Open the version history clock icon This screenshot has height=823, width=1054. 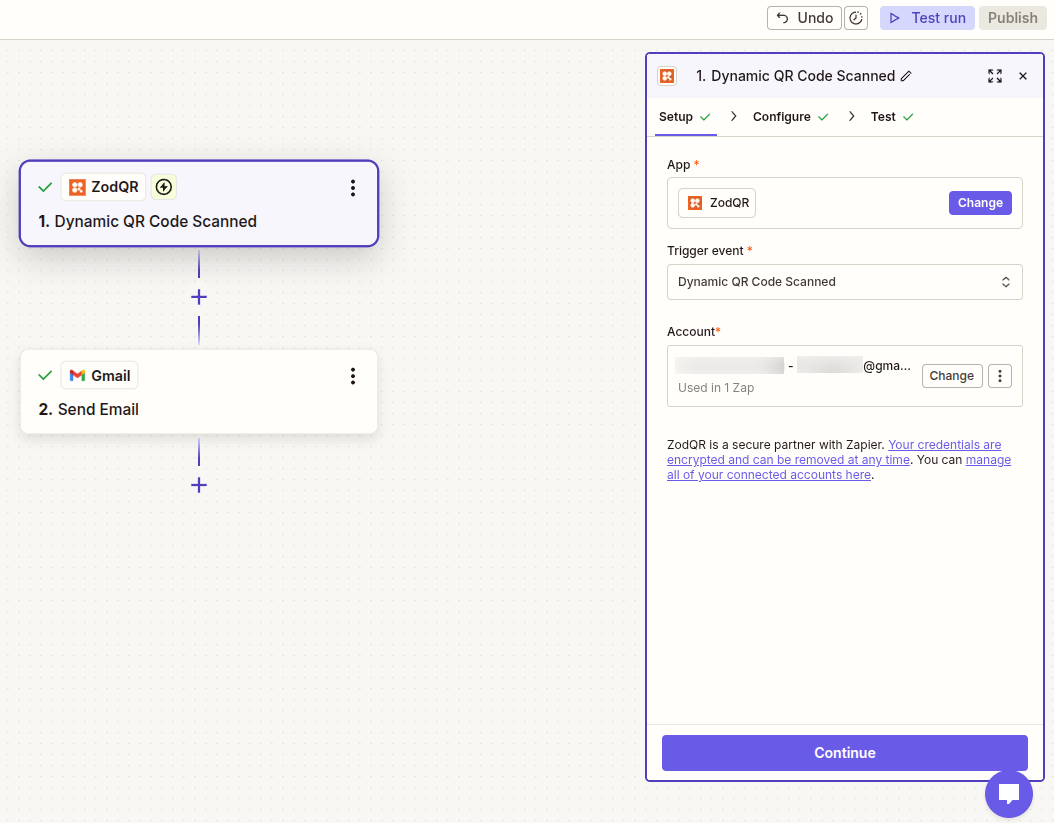coord(856,18)
